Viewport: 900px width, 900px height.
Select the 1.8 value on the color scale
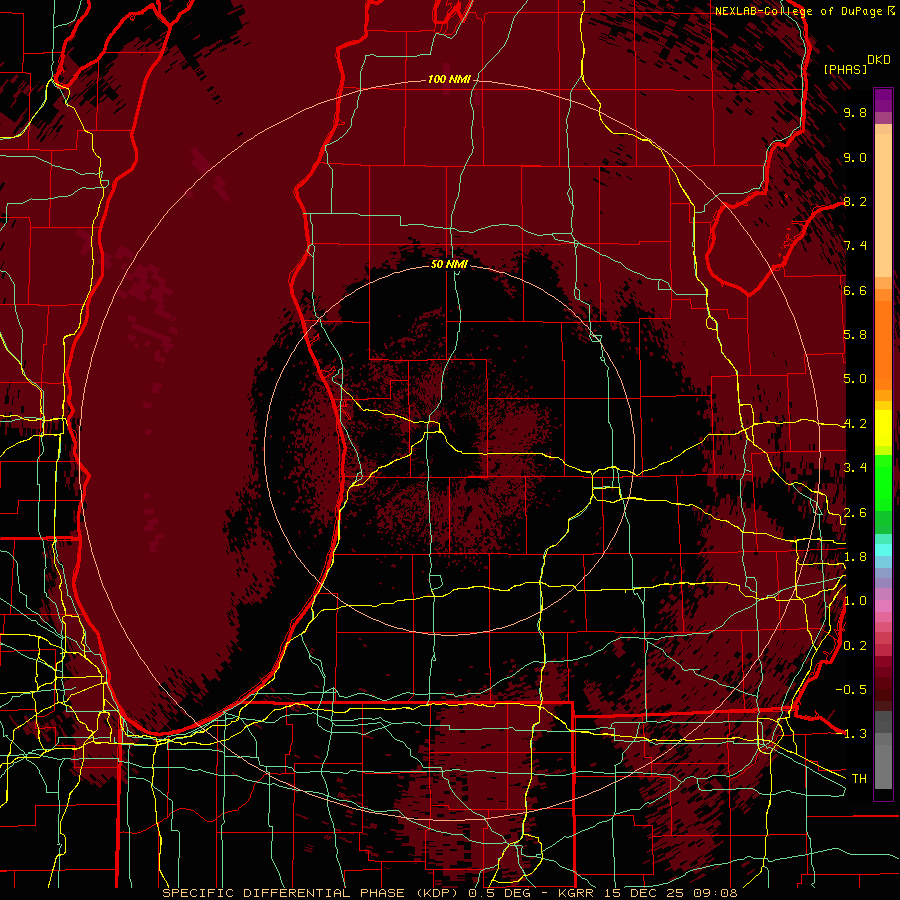(855, 557)
